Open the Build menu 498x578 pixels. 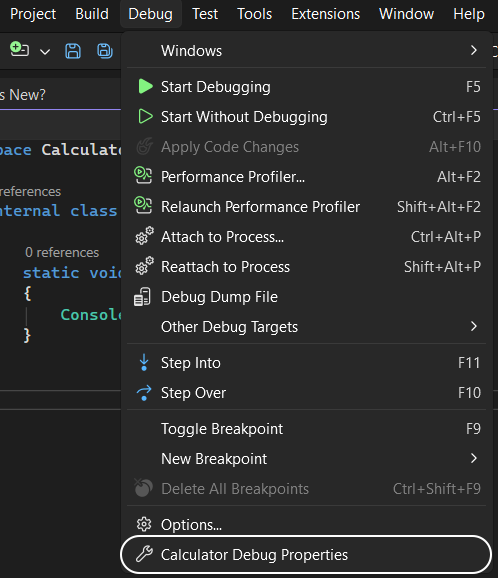92,14
